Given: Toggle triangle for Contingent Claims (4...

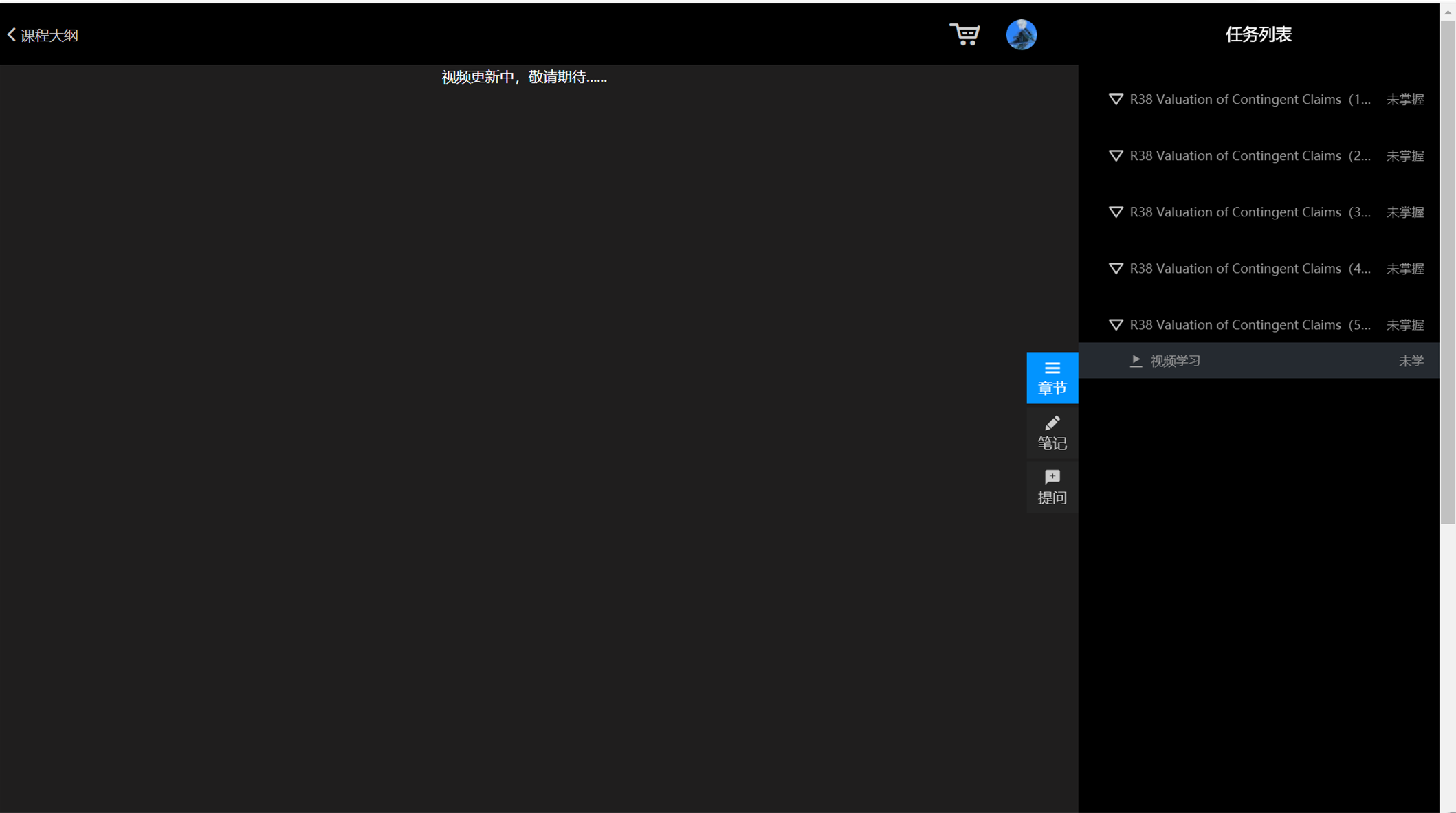Looking at the screenshot, I should [x=1116, y=269].
